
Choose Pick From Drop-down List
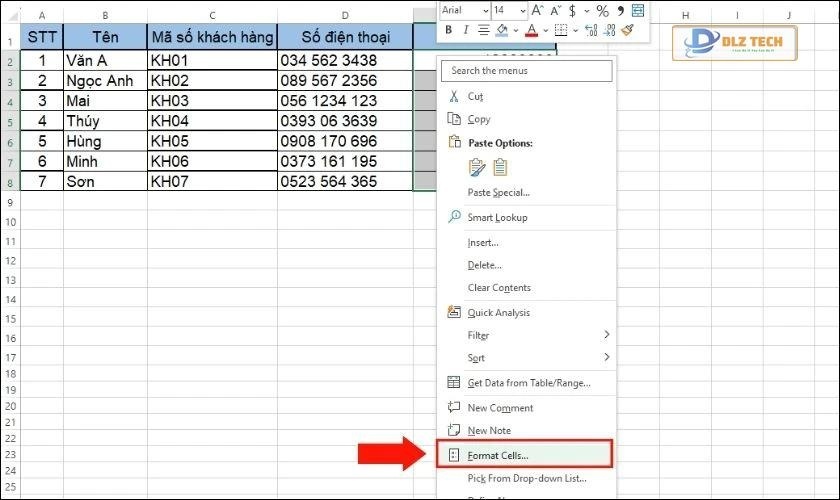[527, 478]
